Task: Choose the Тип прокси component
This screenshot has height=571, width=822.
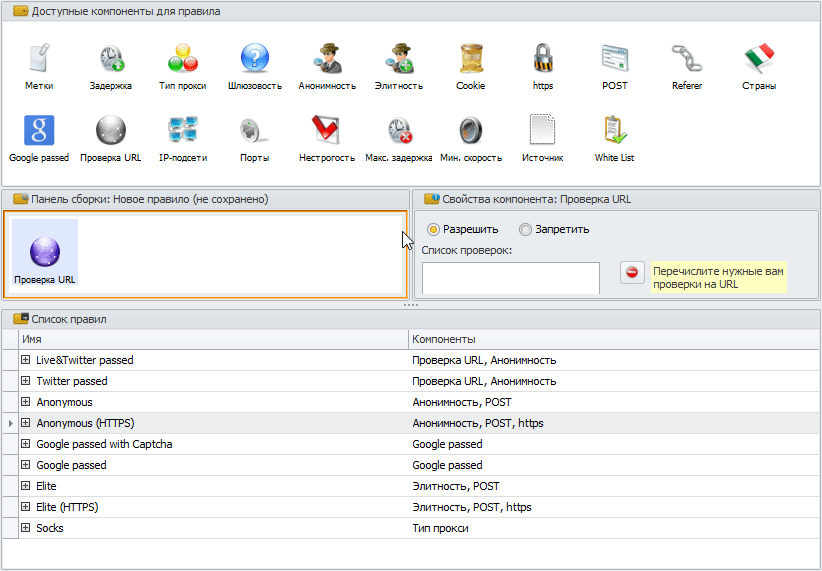Action: click(182, 59)
